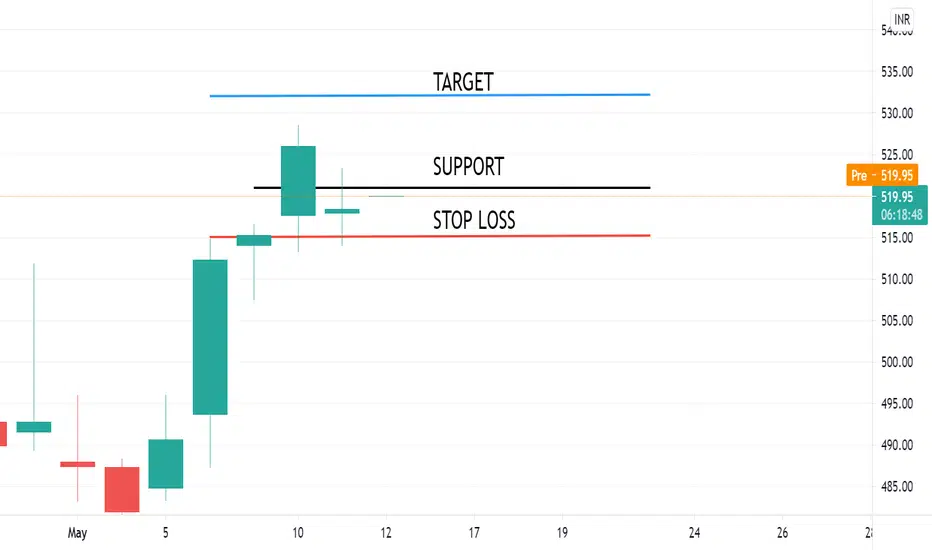Click the 19 date marker on time axis
The image size is (932, 550).
[x=562, y=533]
